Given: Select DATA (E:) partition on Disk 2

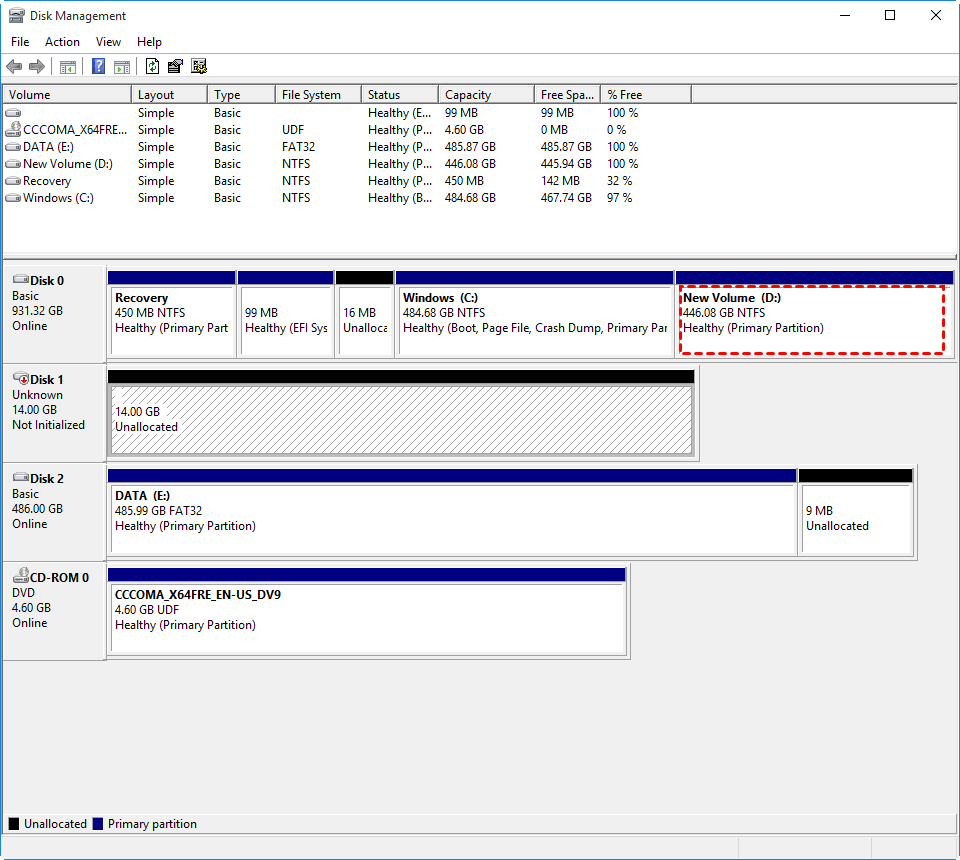Looking at the screenshot, I should point(452,518).
